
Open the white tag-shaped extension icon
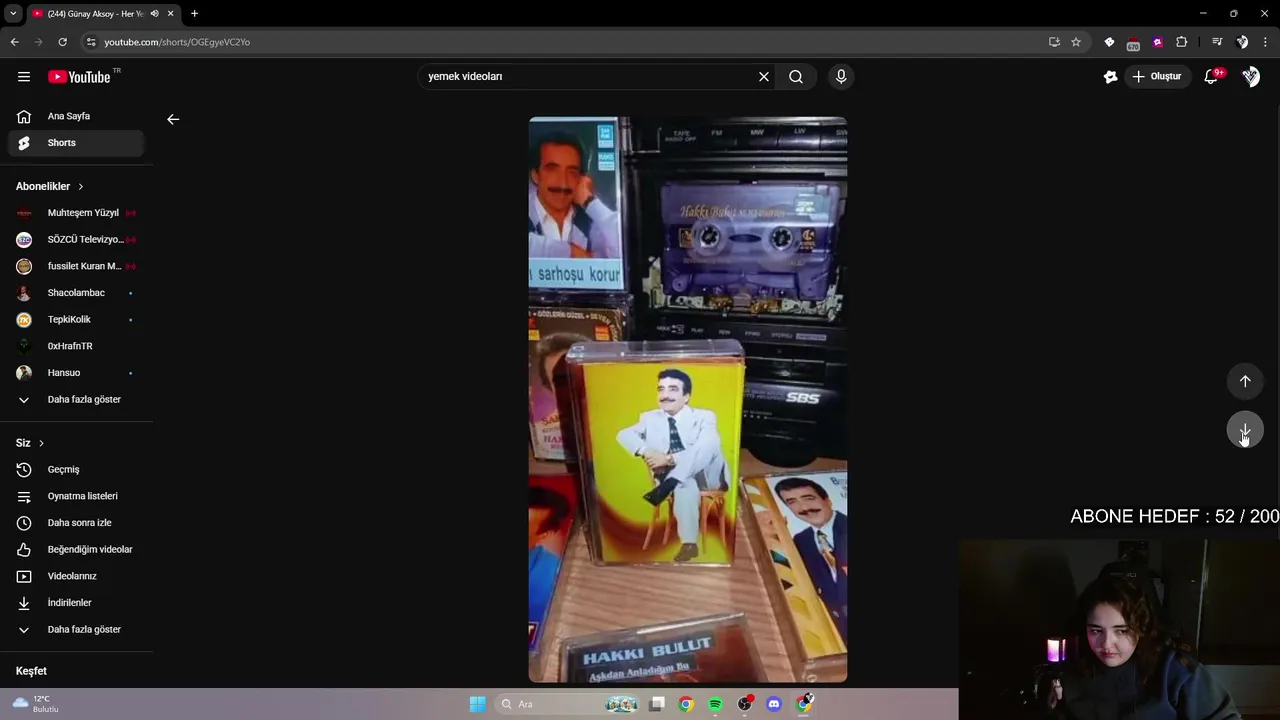click(1109, 42)
